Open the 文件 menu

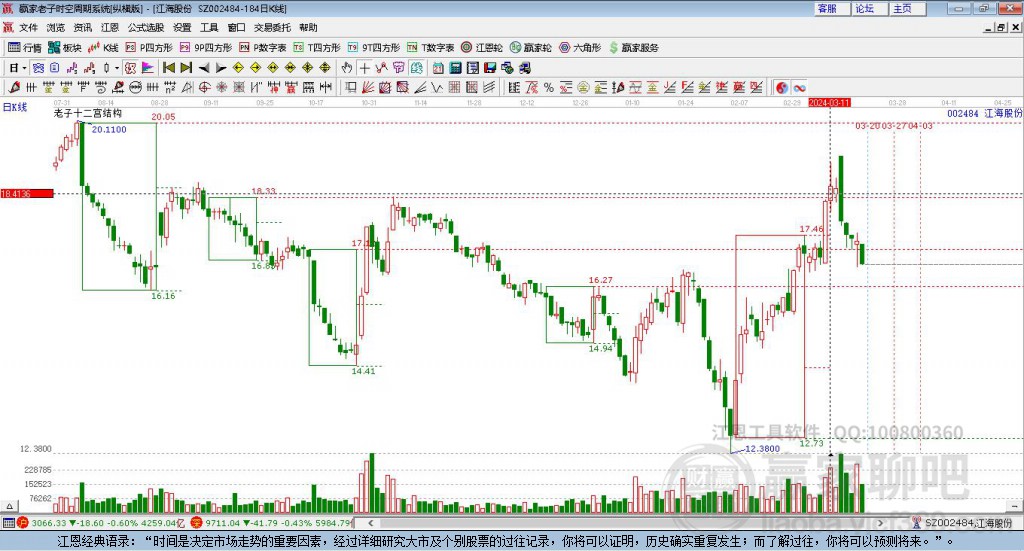(28, 27)
